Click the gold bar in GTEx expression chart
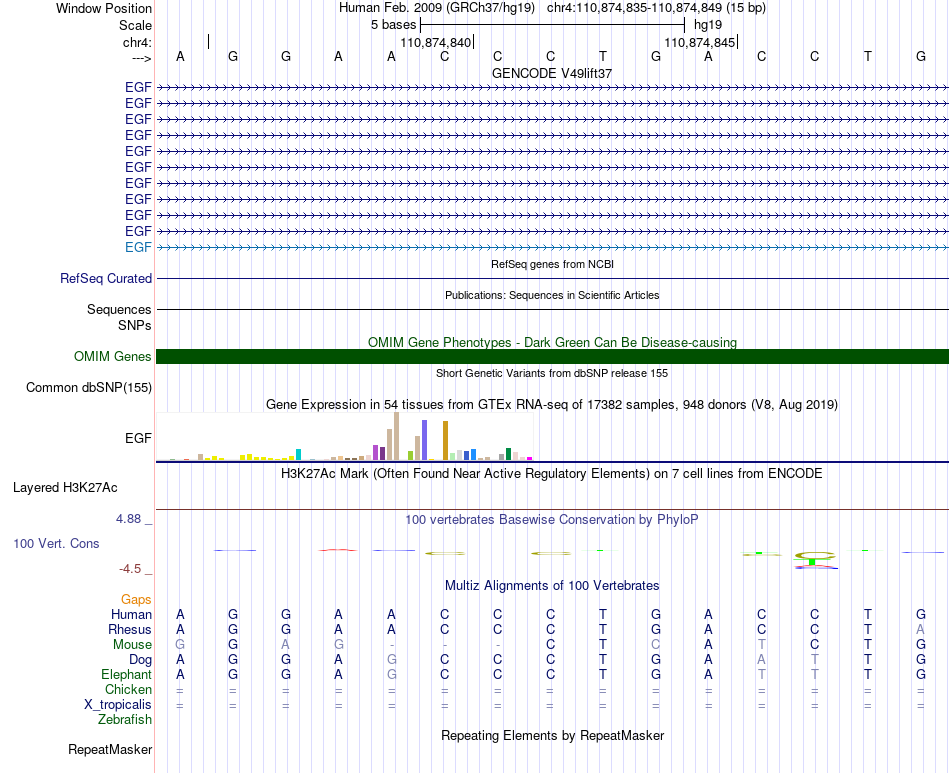This screenshot has height=773, width=950. tap(445, 440)
